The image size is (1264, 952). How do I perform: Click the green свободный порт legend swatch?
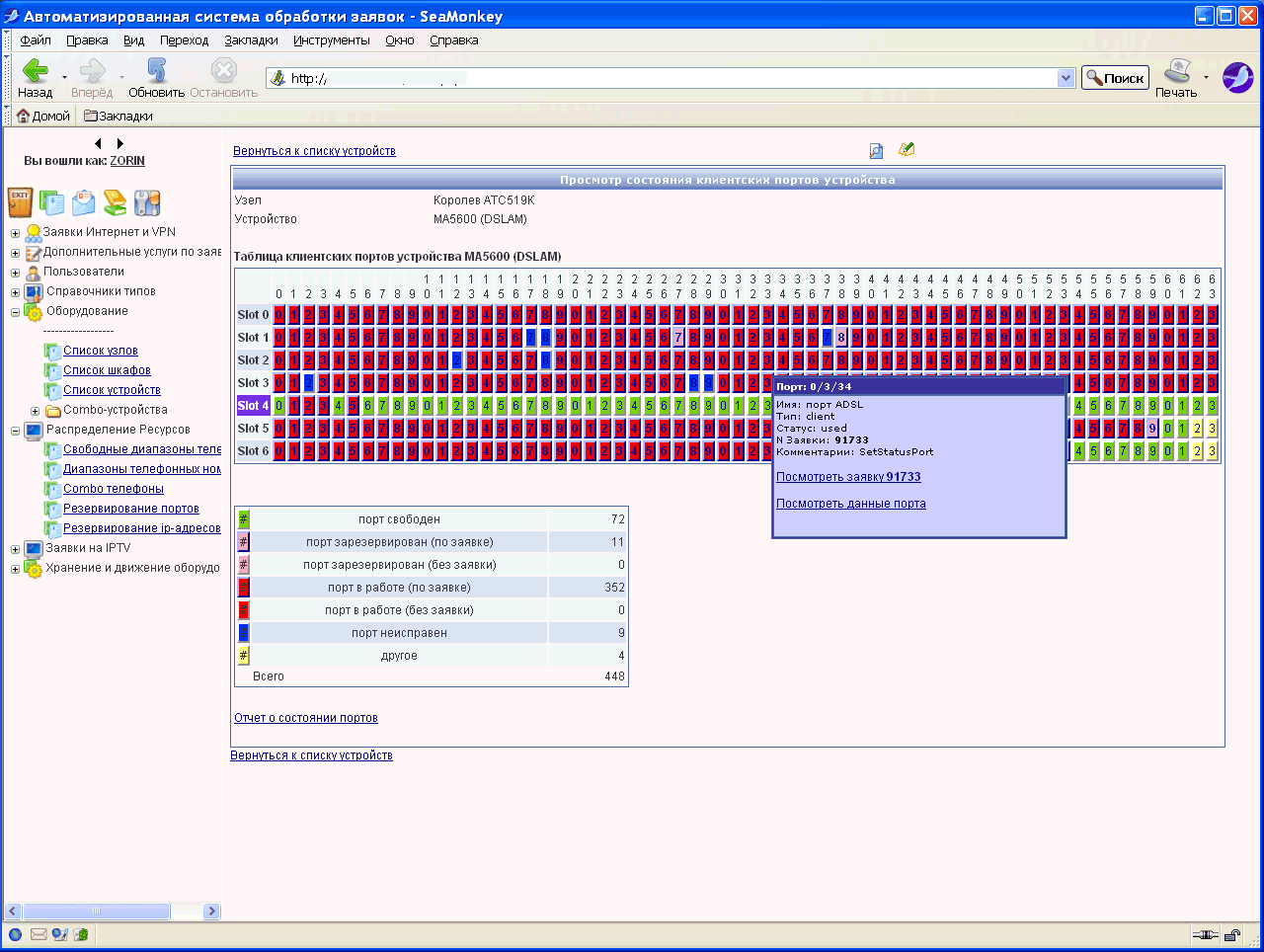click(242, 518)
